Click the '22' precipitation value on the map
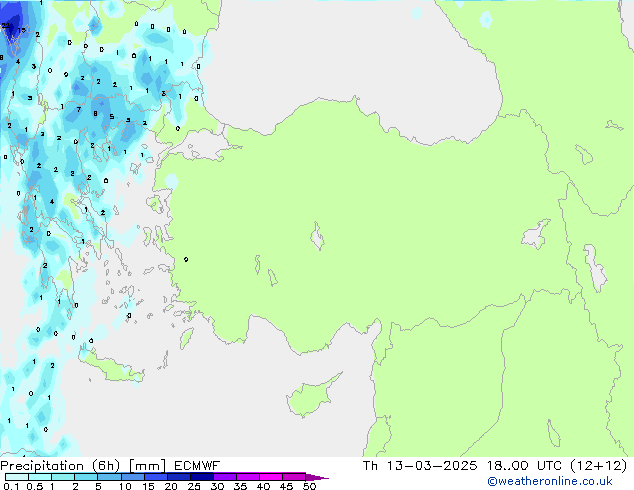The width and height of the screenshot is (634, 490). coord(6,25)
